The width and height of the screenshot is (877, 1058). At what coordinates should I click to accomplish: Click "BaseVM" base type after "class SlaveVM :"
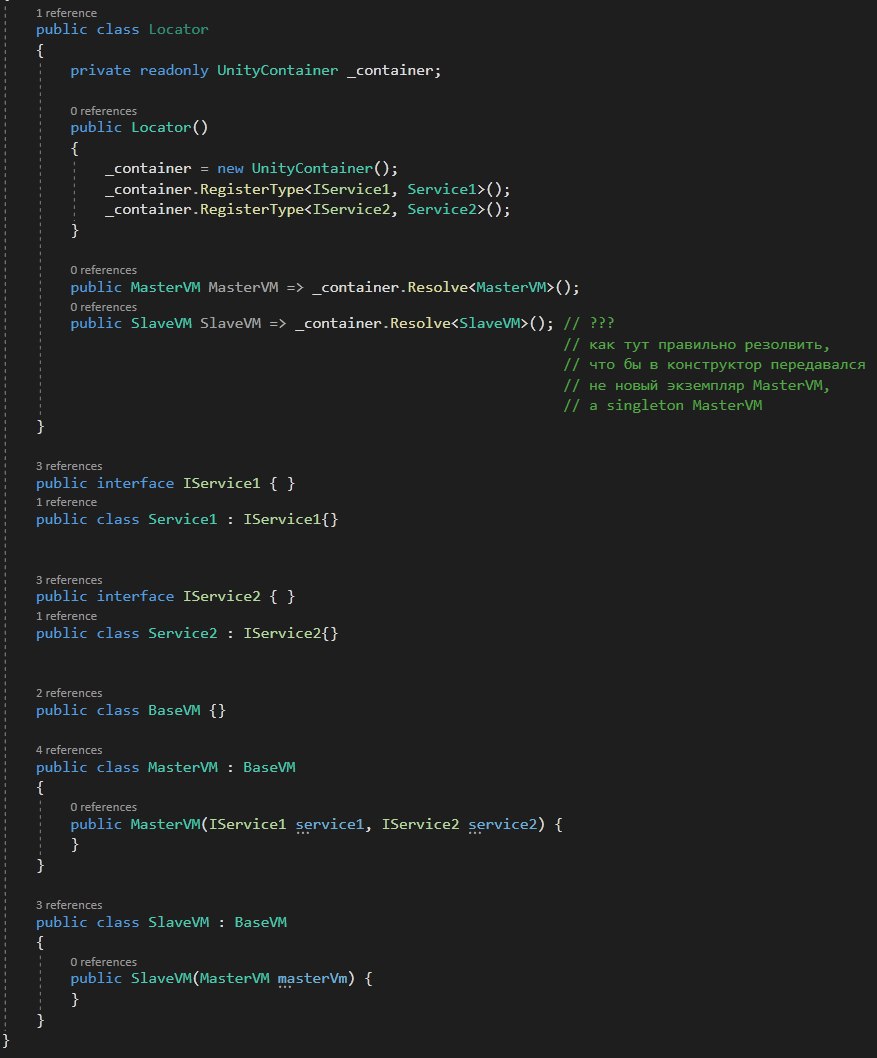tap(260, 922)
